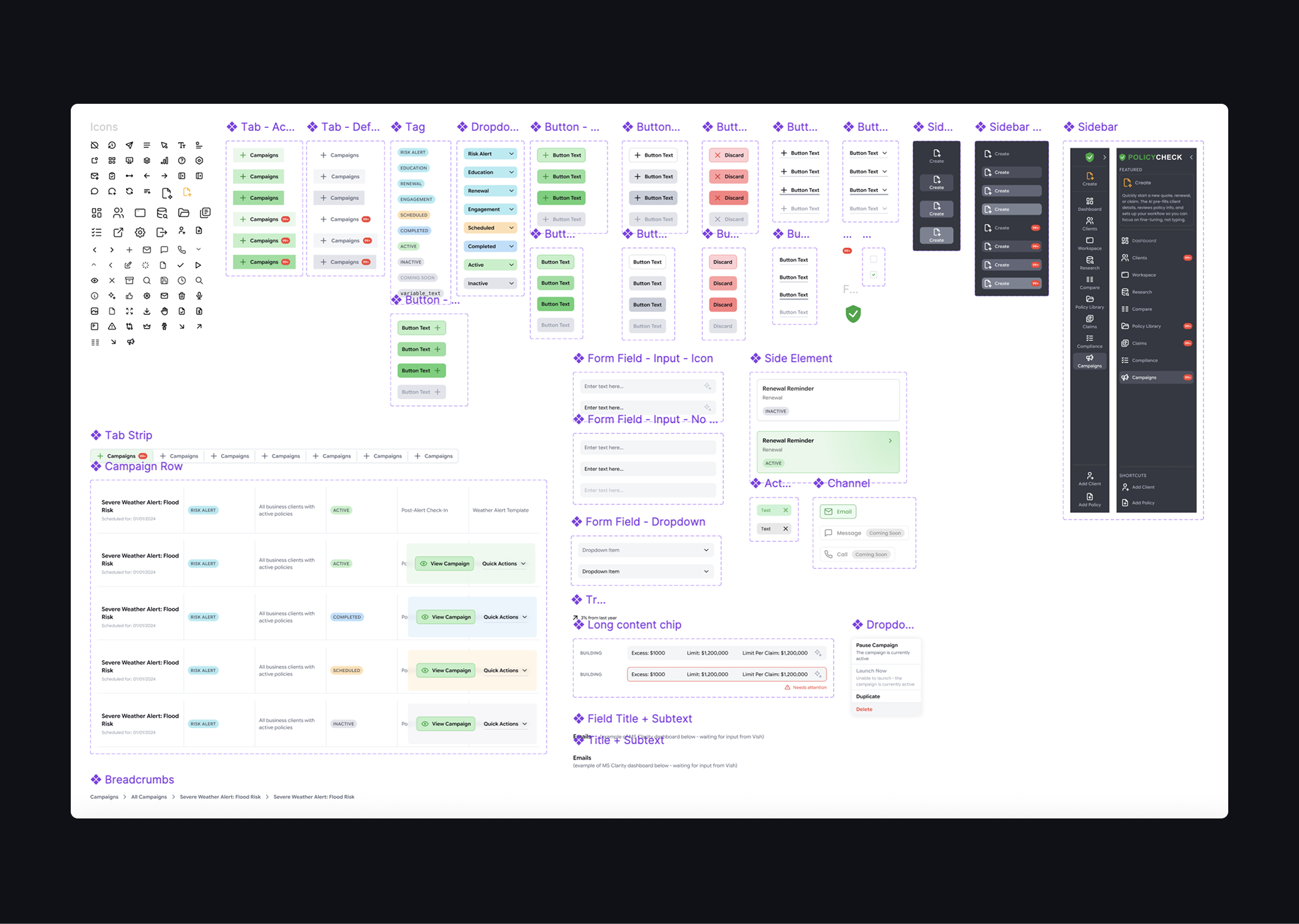Click orange Create icon in Icons grid
This screenshot has width=1299, height=924.
[187, 192]
